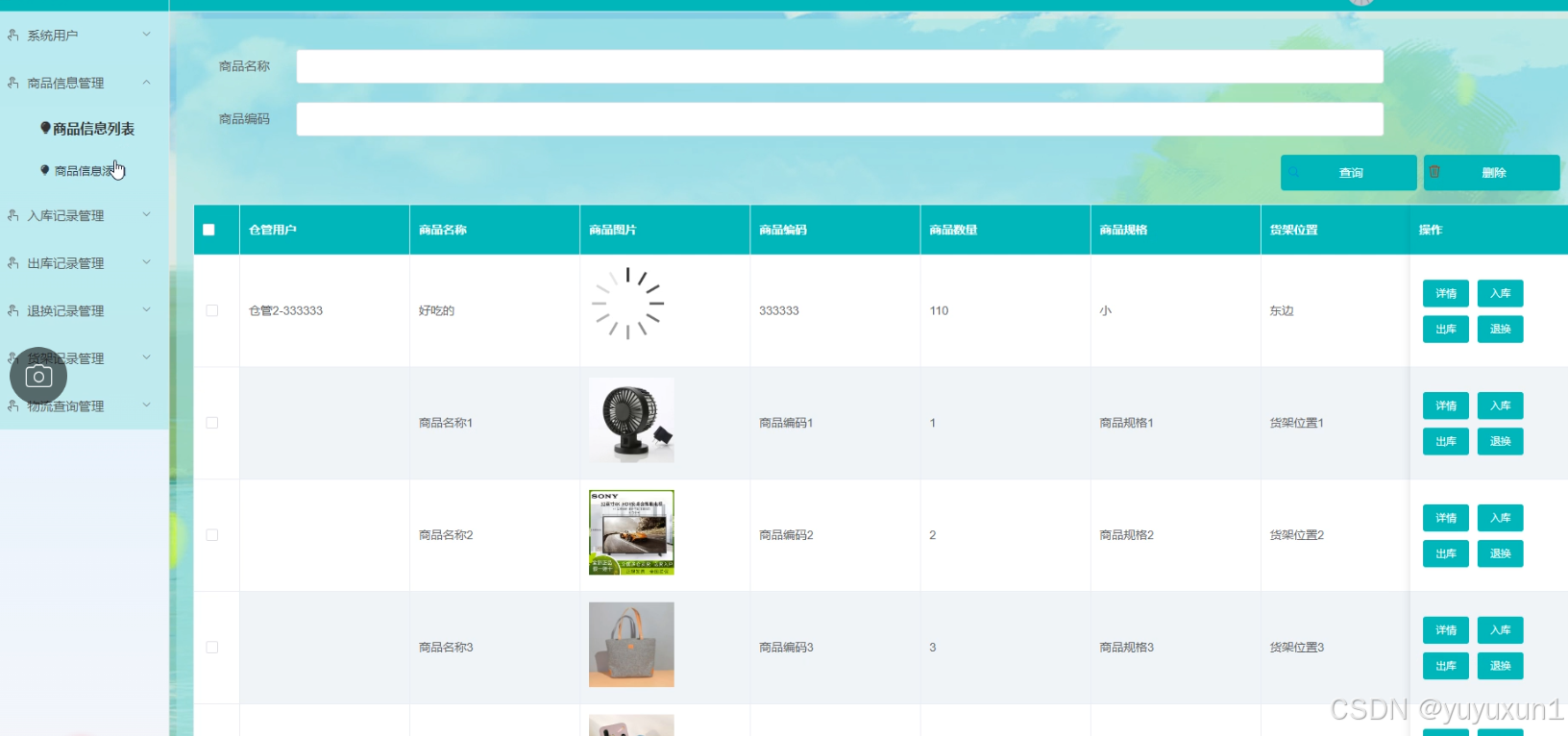
Task: Expand the 出库记录管理 chevron
Action: pyautogui.click(x=147, y=262)
